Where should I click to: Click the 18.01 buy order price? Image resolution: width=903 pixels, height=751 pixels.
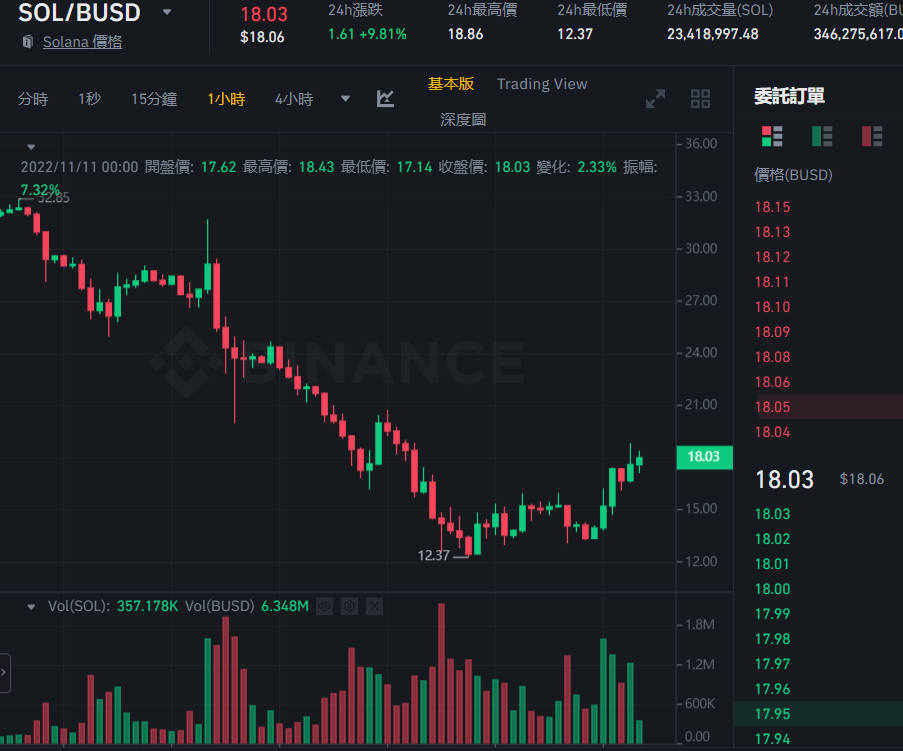[x=772, y=564]
